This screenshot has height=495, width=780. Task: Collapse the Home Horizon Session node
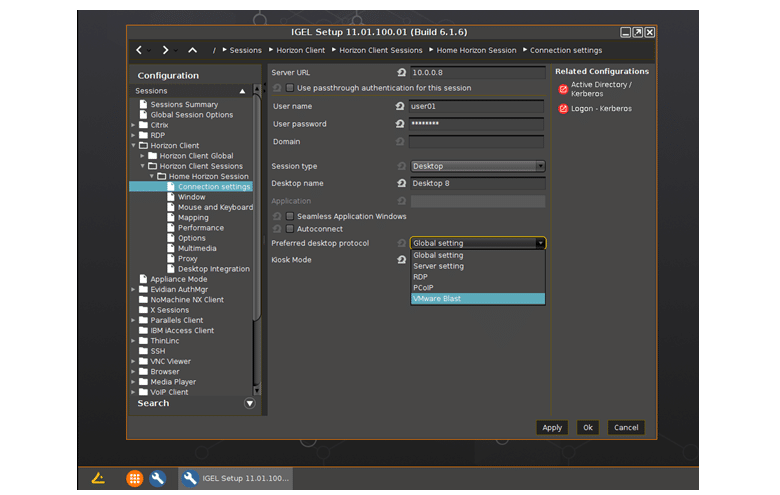(x=152, y=176)
